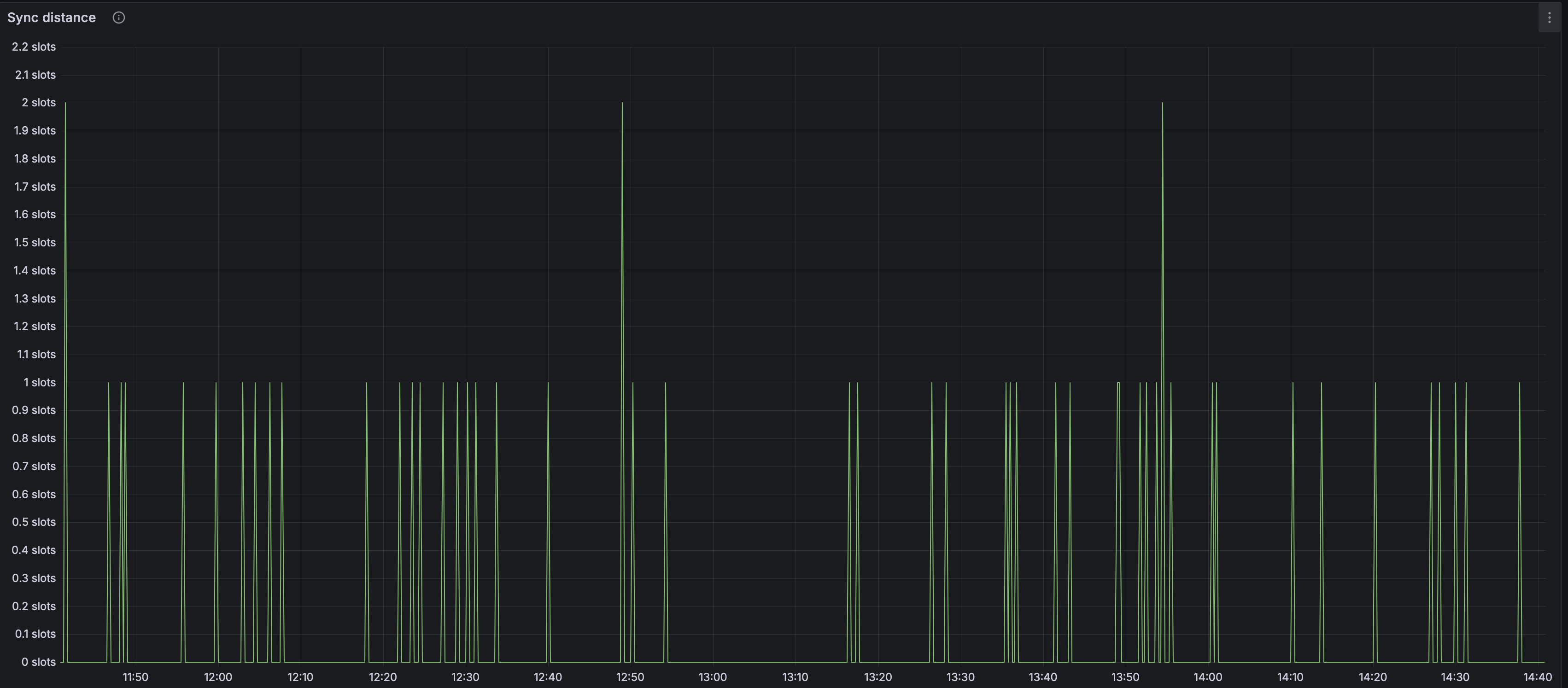Click the 14:40 time axis label
Viewport: 1568px width, 688px height.
(x=1537, y=677)
